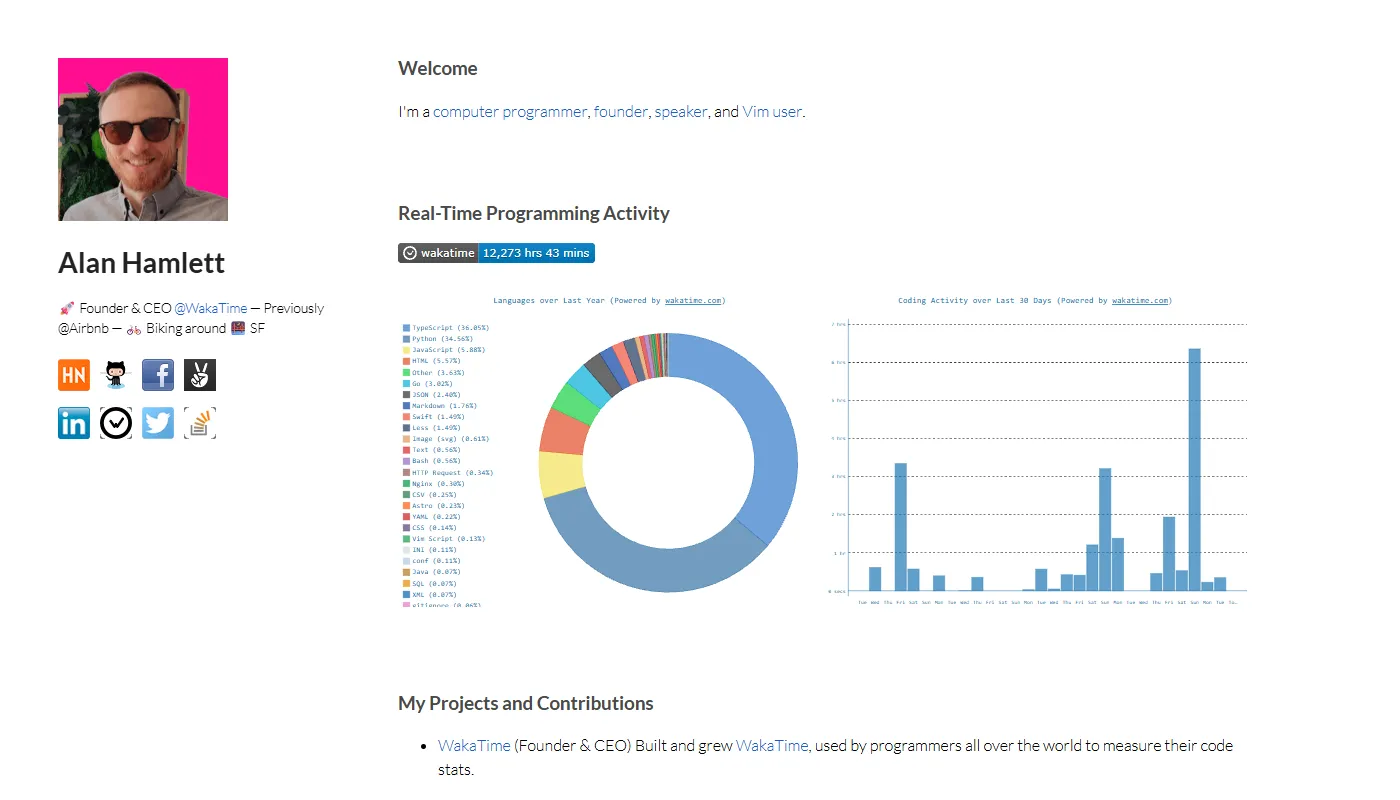Image resolution: width=1400 pixels, height=800 pixels.
Task: Select 'Nginx (0.30%)' legend entry
Action: tap(433, 483)
